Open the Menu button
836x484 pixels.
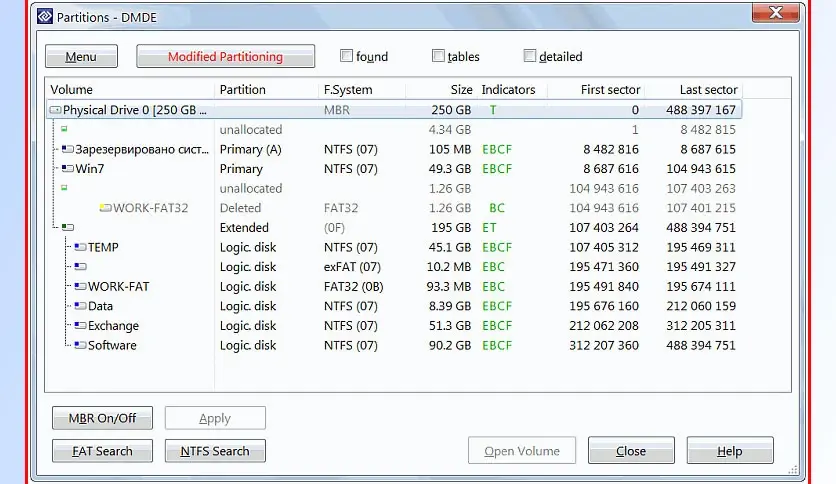81,57
